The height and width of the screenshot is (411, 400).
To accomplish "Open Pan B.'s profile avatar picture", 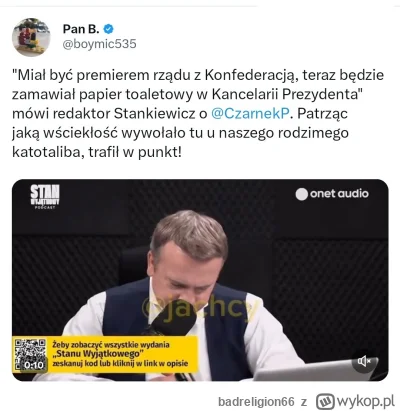I will 31,37.
